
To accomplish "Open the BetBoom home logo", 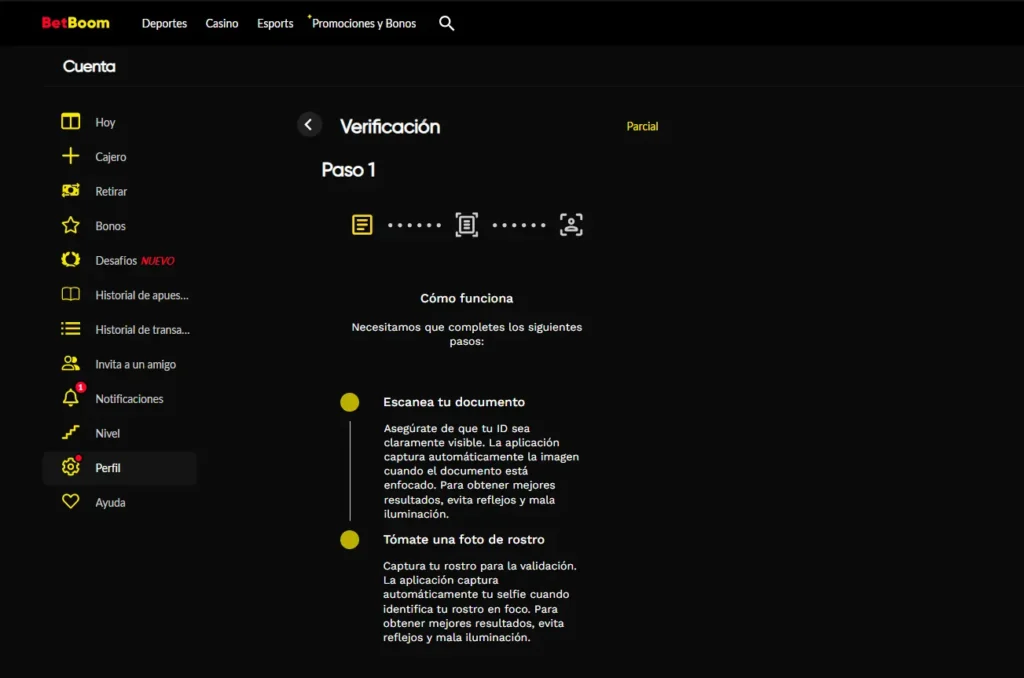I will point(76,23).
